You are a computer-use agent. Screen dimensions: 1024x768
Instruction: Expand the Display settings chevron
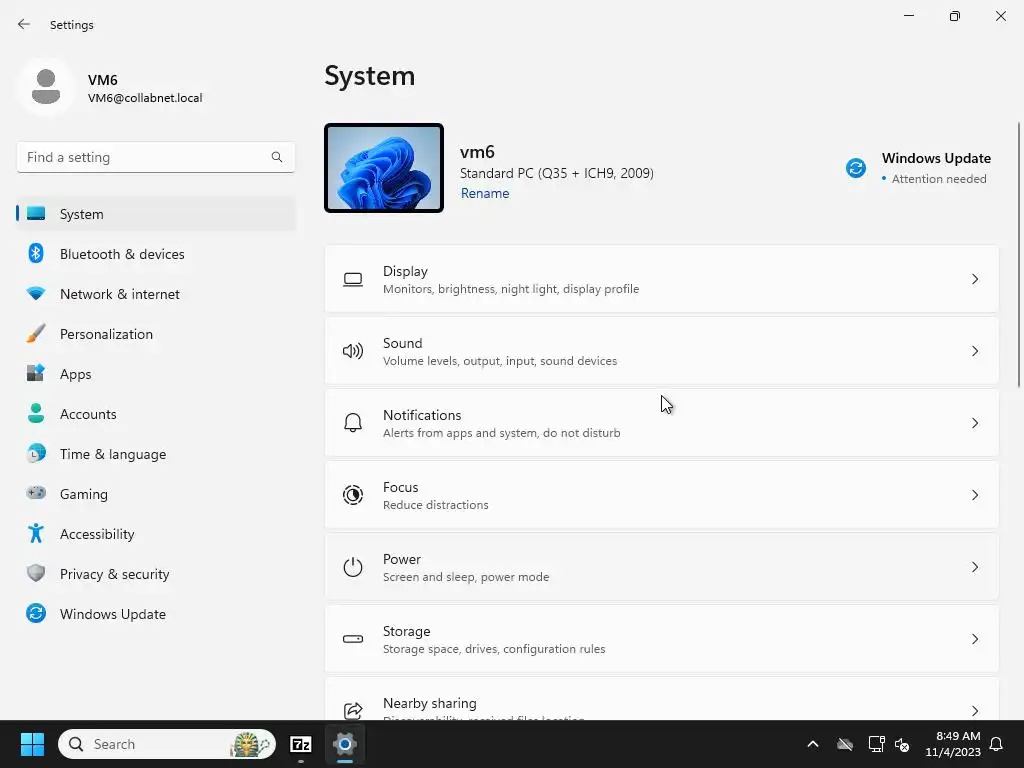(974, 280)
